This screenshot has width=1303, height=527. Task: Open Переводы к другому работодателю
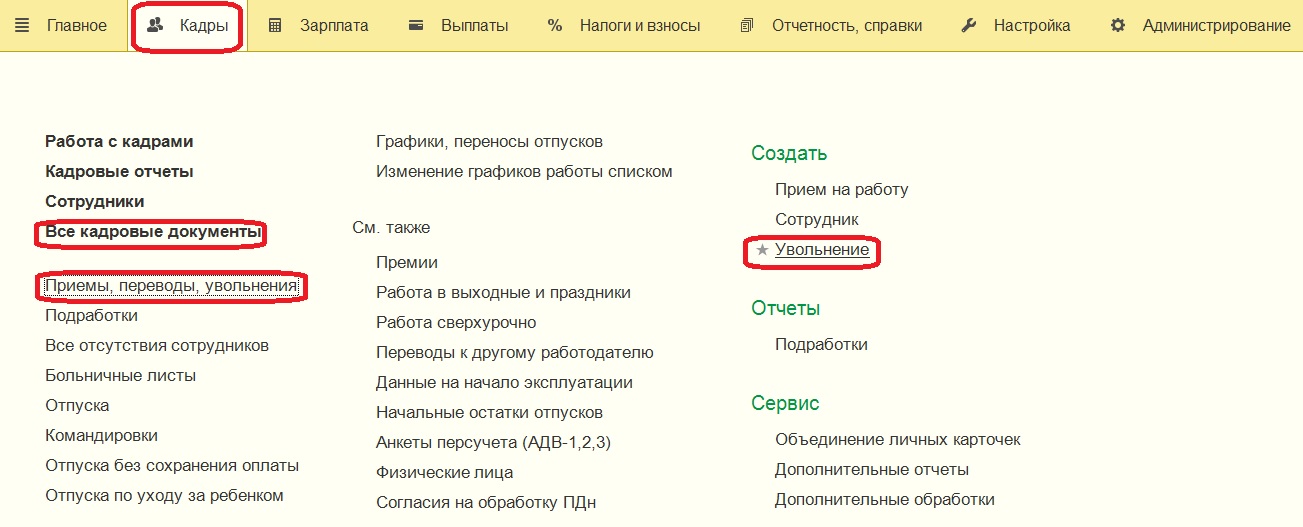click(515, 353)
